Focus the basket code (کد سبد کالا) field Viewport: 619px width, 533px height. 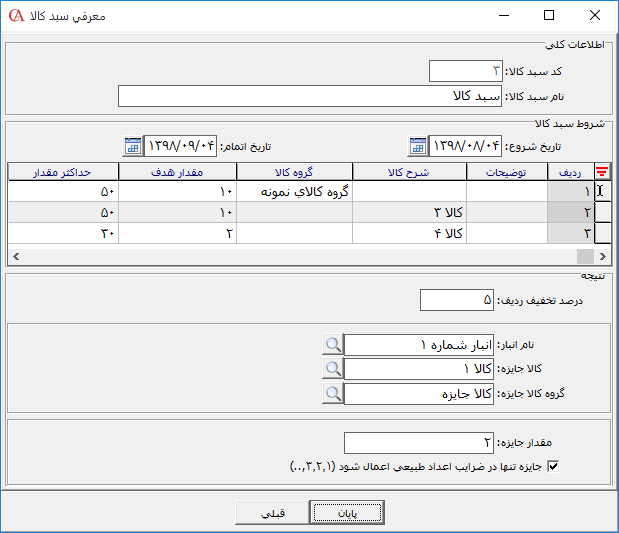click(466, 71)
